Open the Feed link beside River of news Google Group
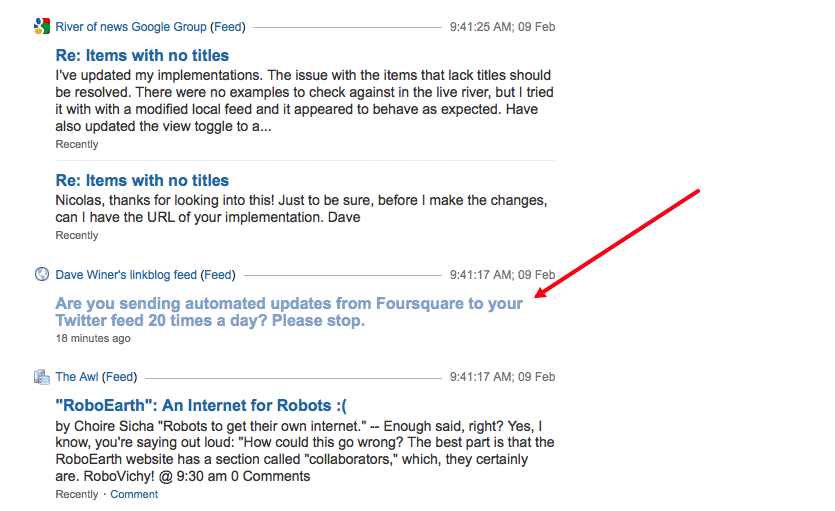 point(227,27)
